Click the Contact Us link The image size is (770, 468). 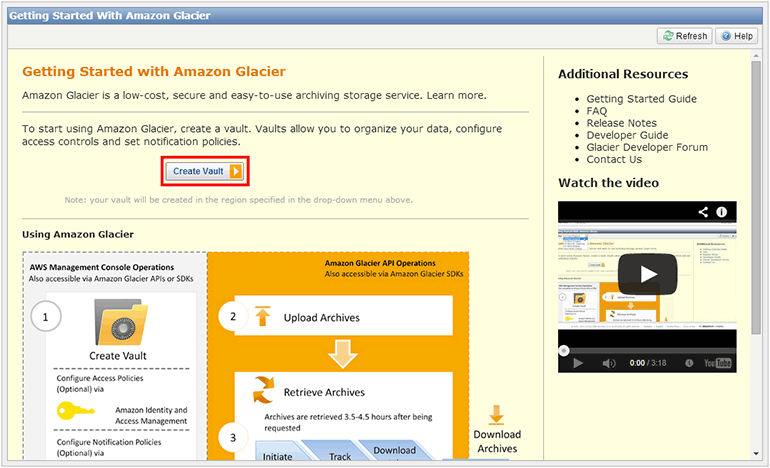click(x=614, y=159)
